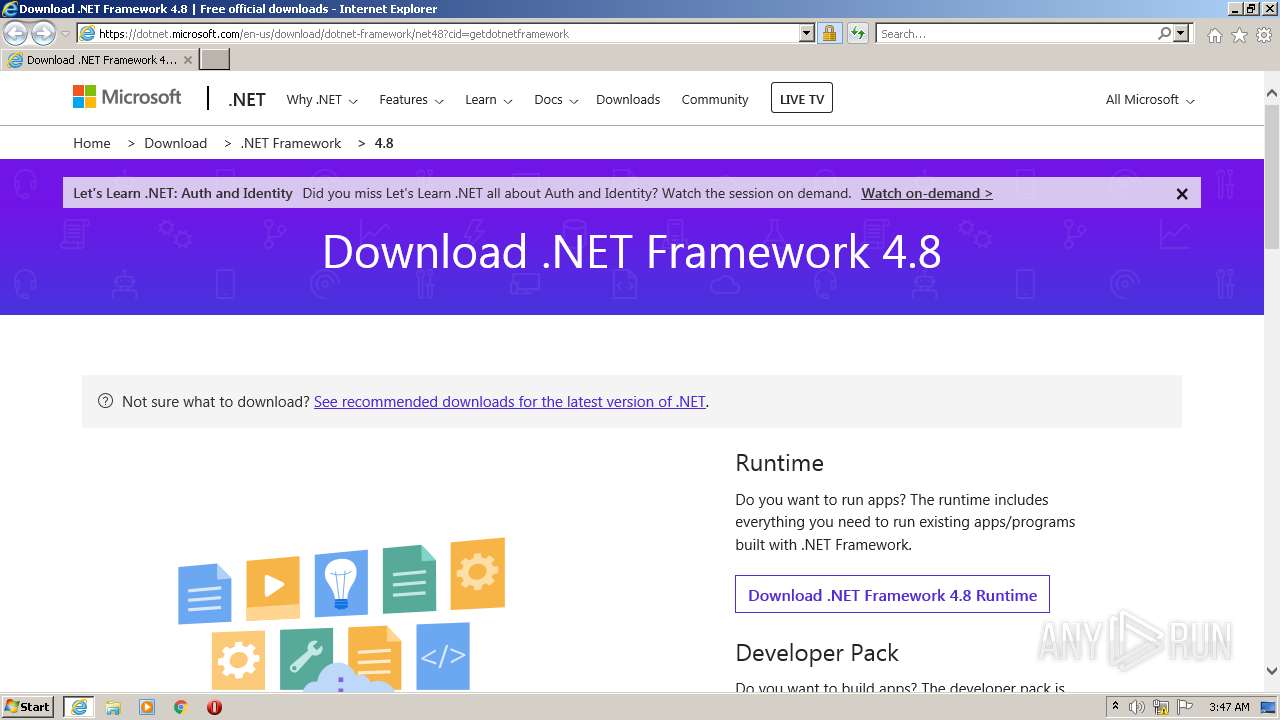Click the security lock icon in address bar
1280x720 pixels.
coord(829,33)
